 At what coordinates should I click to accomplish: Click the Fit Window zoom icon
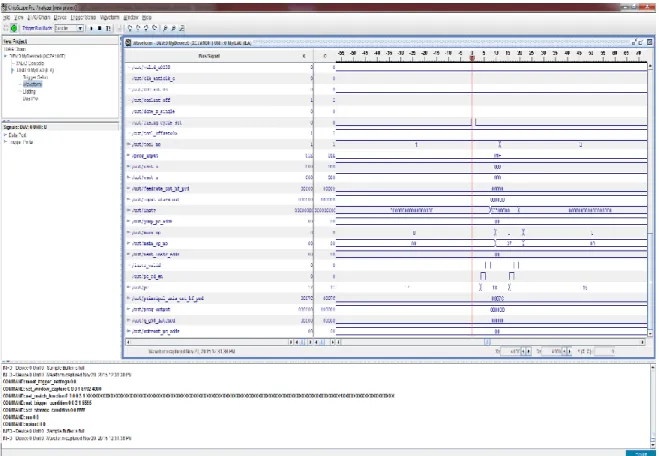[x=182, y=28]
